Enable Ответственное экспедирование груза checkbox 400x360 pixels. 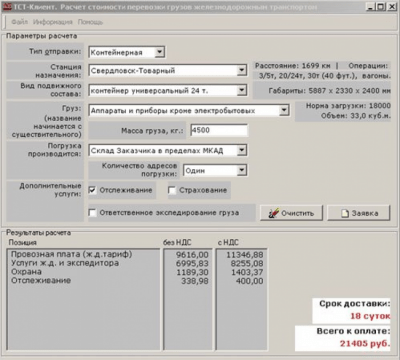pyautogui.click(x=92, y=212)
